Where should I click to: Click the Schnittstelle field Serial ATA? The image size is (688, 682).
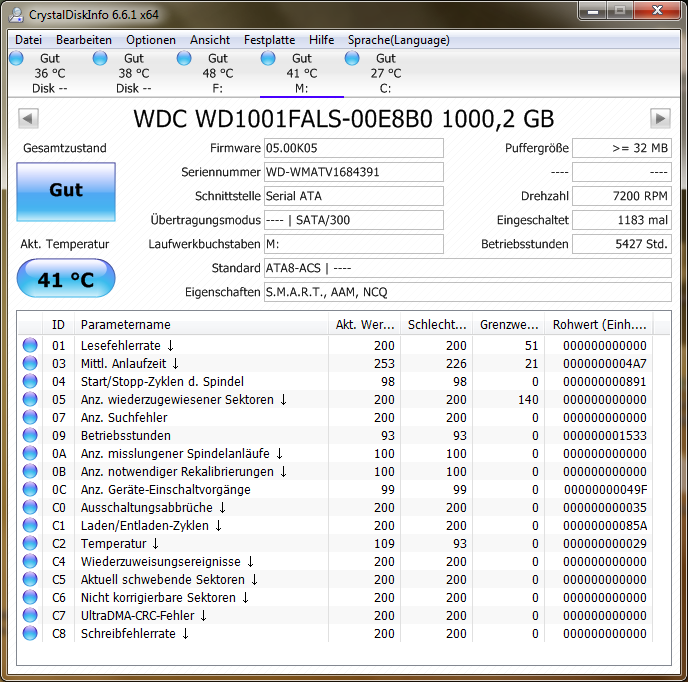coord(354,196)
